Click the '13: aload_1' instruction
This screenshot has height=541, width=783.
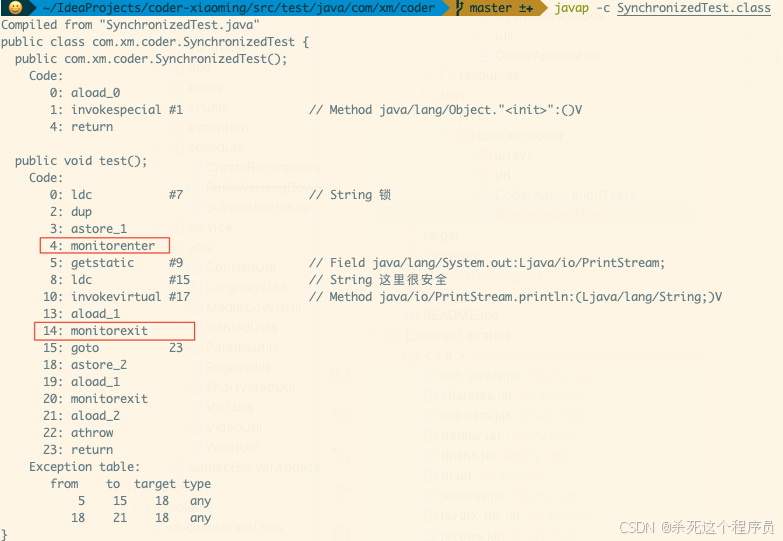[x=81, y=314]
